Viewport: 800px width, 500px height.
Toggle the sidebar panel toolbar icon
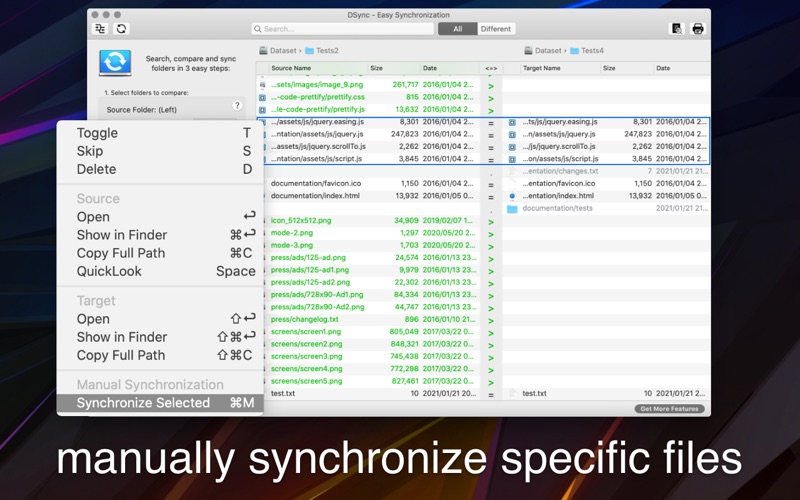pyautogui.click(x=100, y=29)
